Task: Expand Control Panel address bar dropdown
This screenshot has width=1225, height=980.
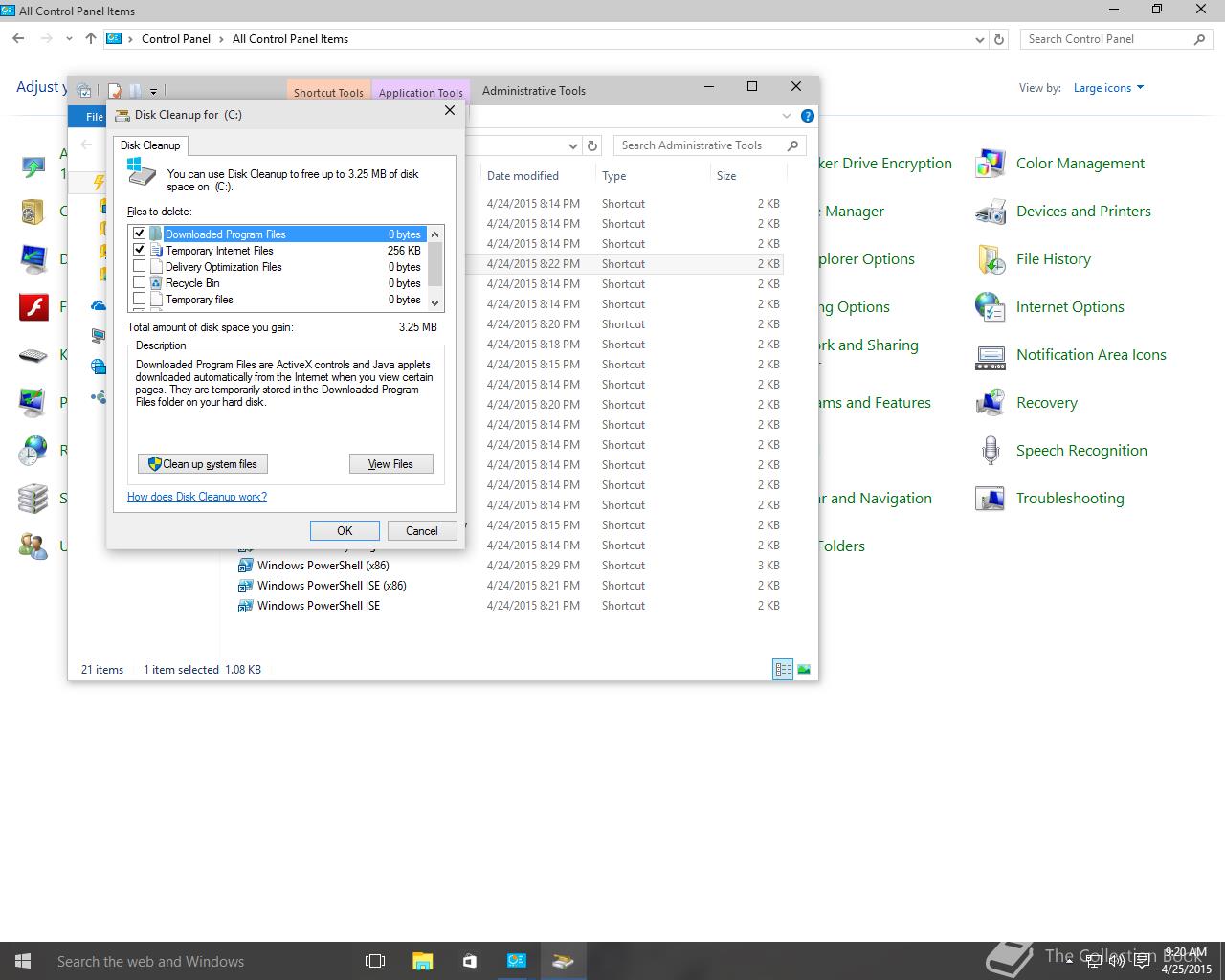Action: (x=980, y=39)
